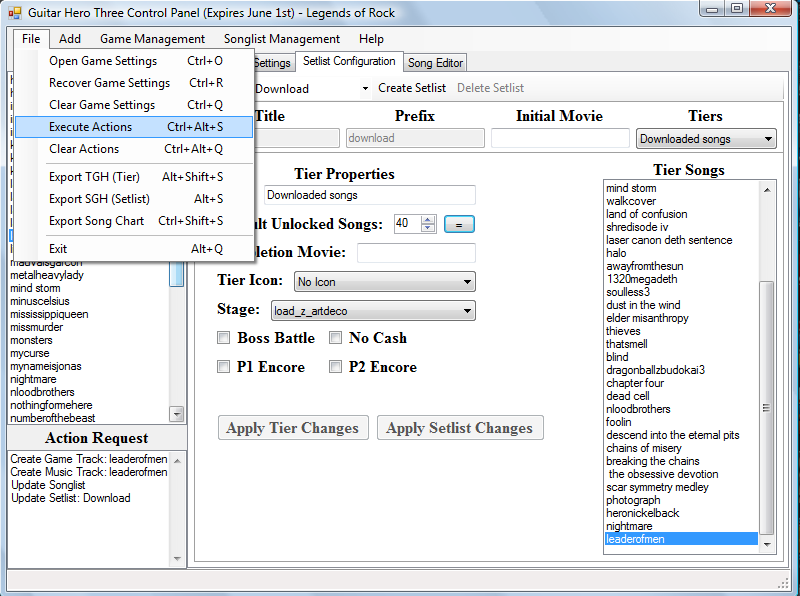Open the Tier Icon dropdown
Screen dimensions: 800x596
(385, 282)
